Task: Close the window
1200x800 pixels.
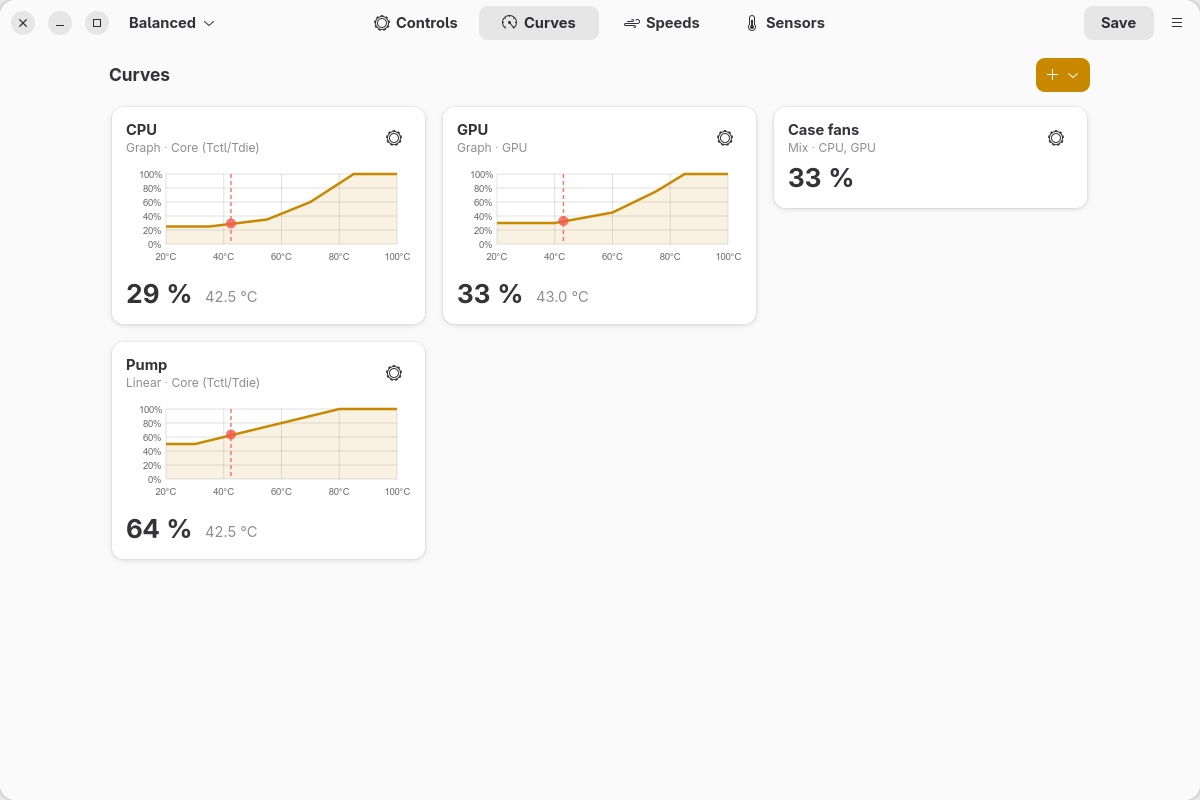Action: click(23, 23)
